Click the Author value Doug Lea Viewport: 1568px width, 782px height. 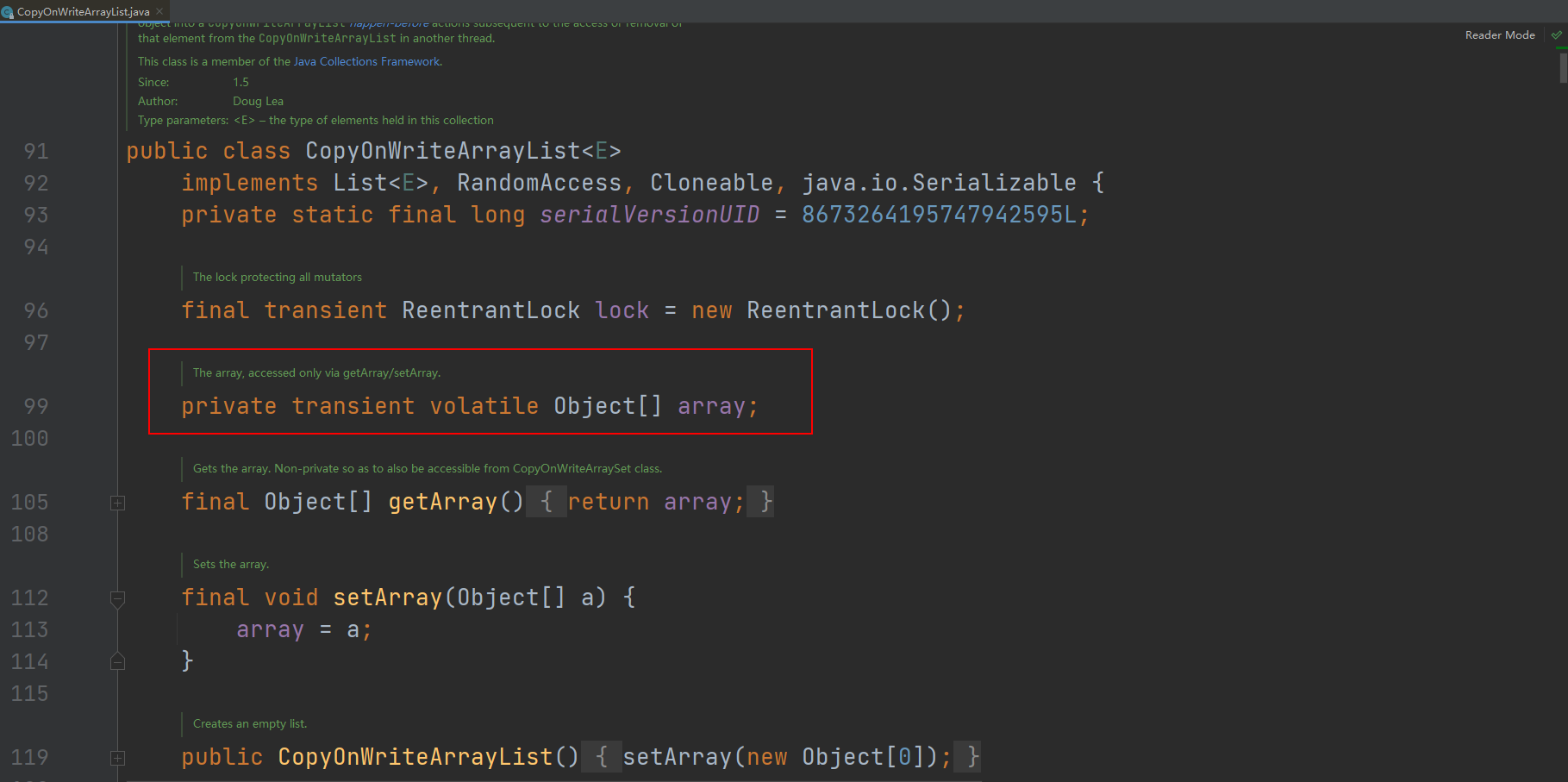coord(258,102)
